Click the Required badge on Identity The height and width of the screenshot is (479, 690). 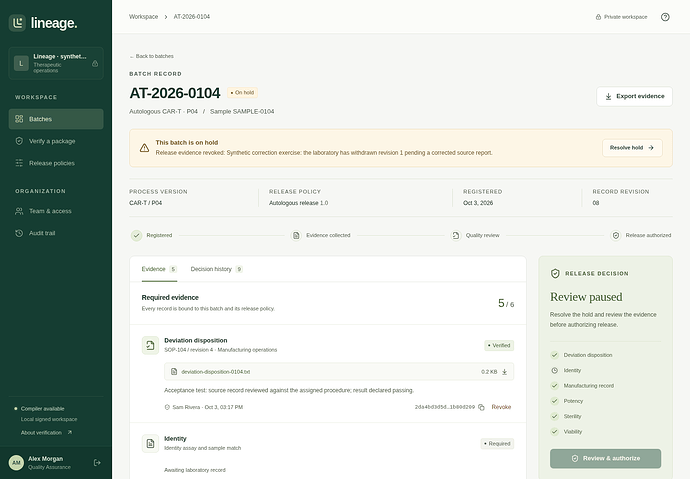[x=497, y=444]
